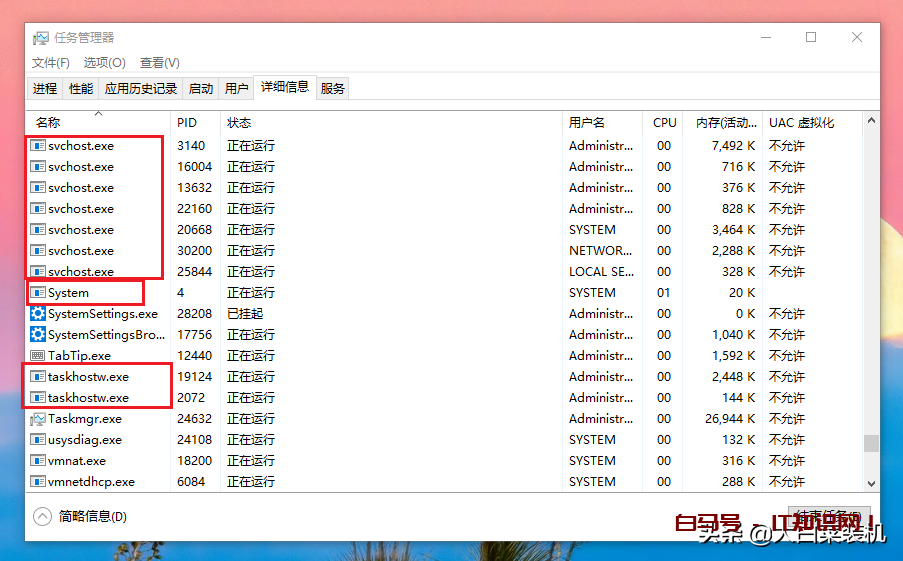Click the scrollbar down arrow
Viewport: 903px width, 561px height.
point(871,482)
